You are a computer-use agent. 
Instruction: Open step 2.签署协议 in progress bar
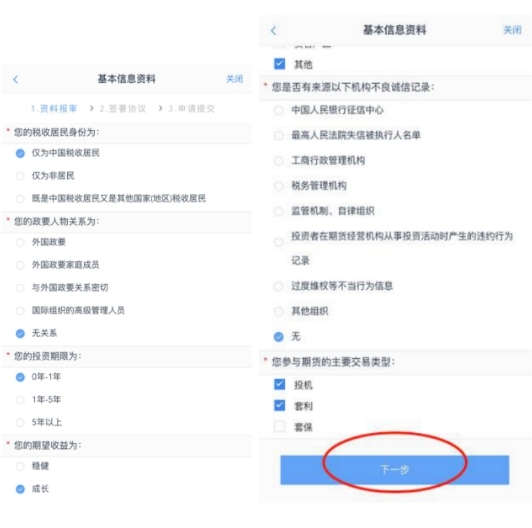pos(123,109)
